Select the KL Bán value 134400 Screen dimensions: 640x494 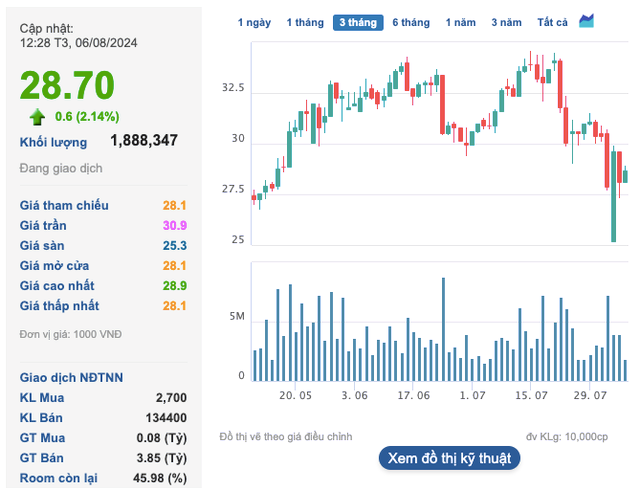pos(165,417)
